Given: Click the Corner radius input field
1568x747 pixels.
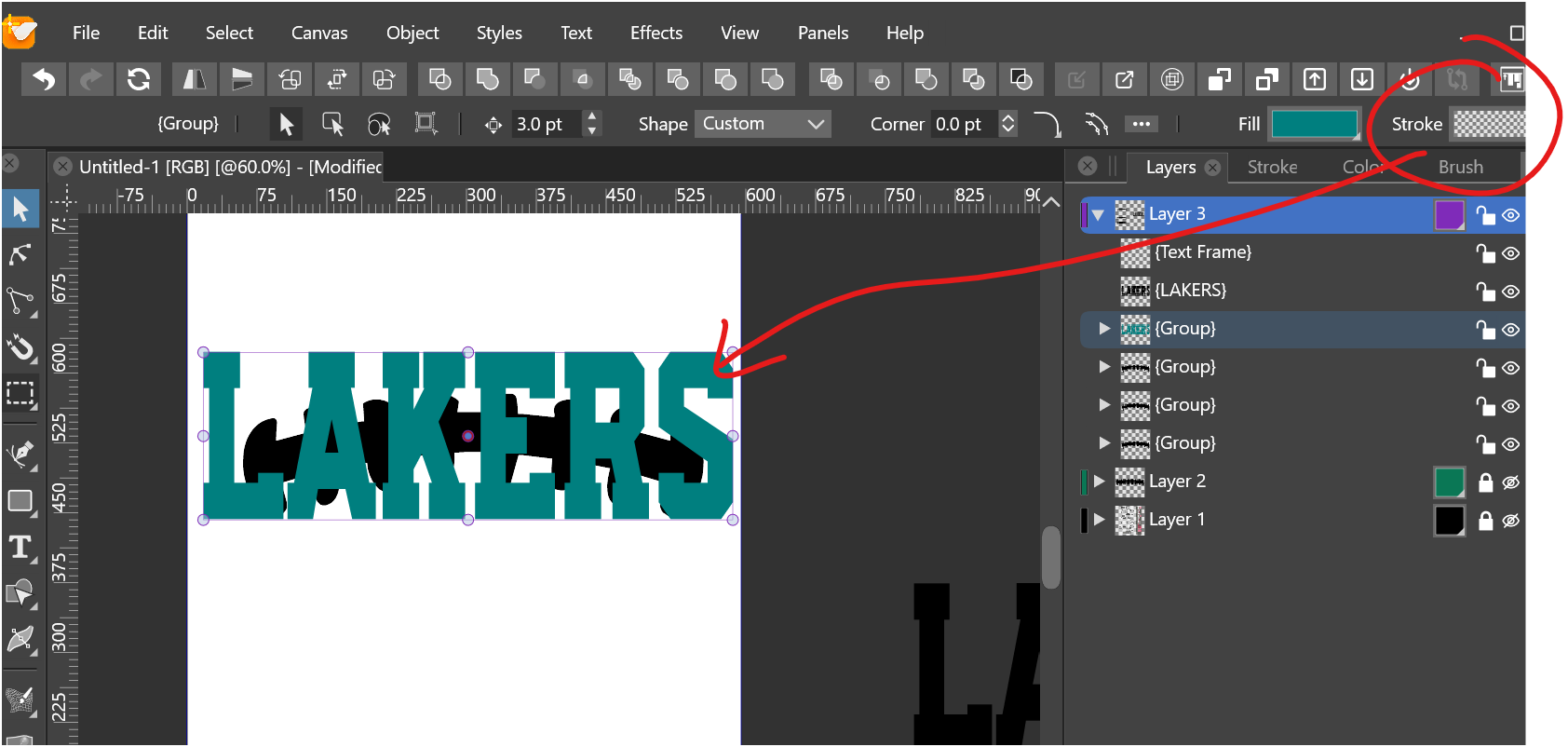Looking at the screenshot, I should coord(962,124).
